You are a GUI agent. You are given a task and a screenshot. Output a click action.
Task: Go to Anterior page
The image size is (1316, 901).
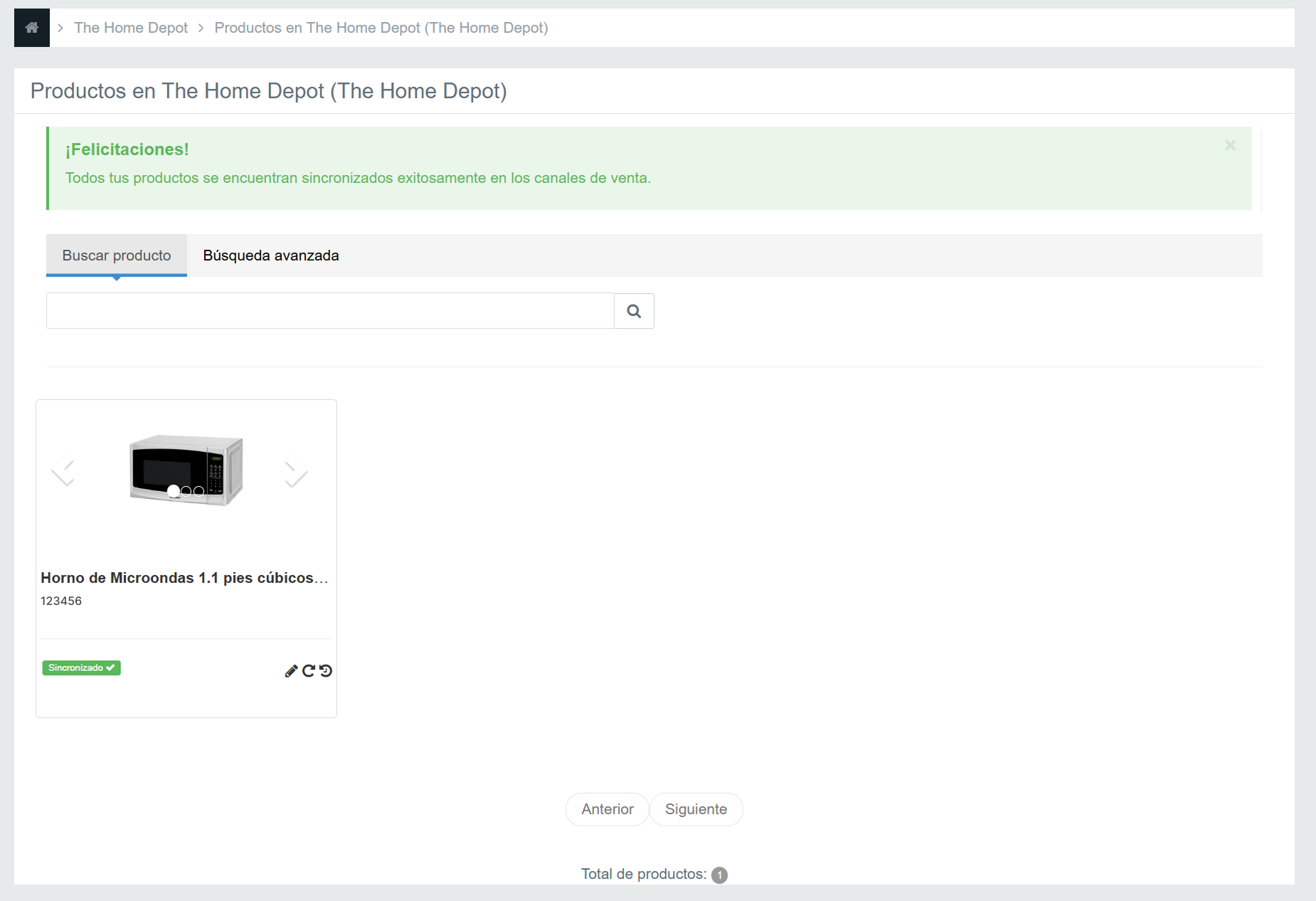[x=607, y=809]
